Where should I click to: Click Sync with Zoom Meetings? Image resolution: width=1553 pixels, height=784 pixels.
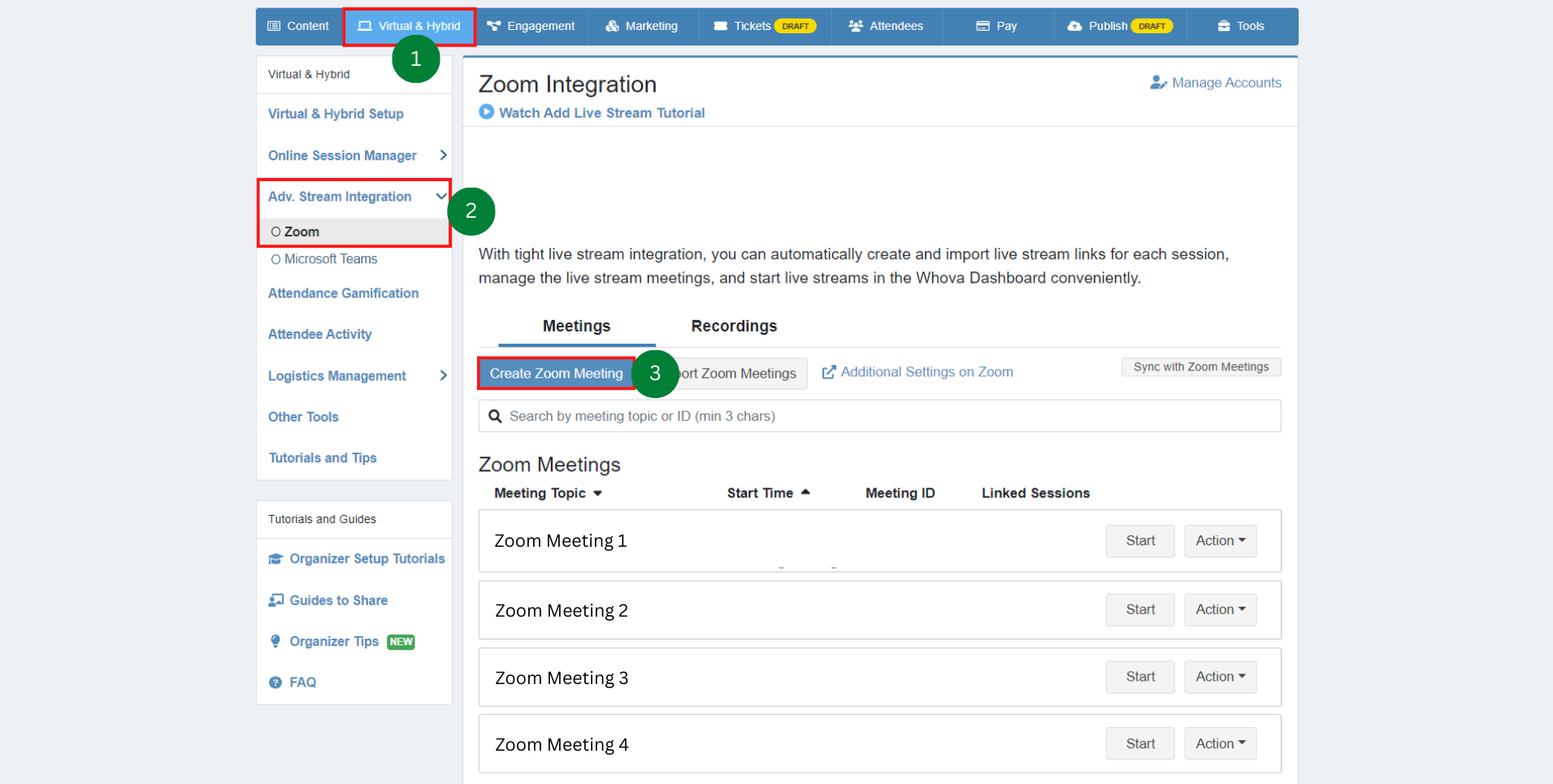pyautogui.click(x=1200, y=366)
